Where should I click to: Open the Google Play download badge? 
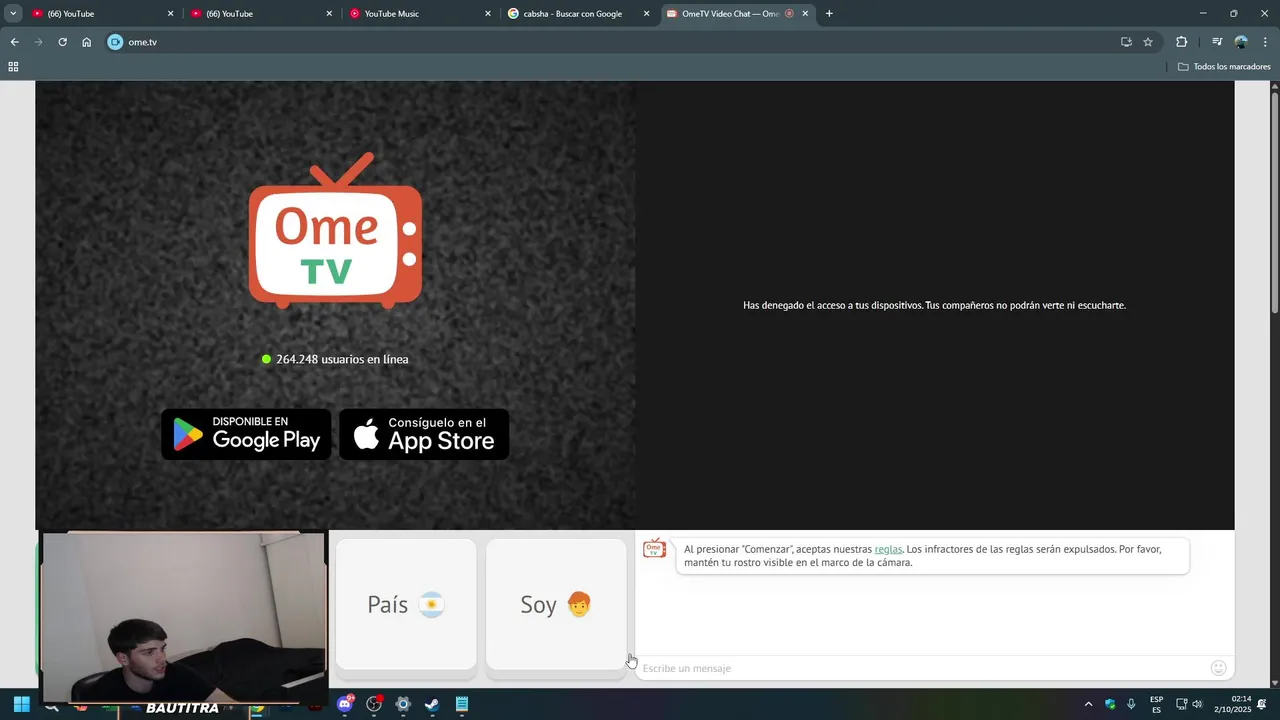coord(246,434)
